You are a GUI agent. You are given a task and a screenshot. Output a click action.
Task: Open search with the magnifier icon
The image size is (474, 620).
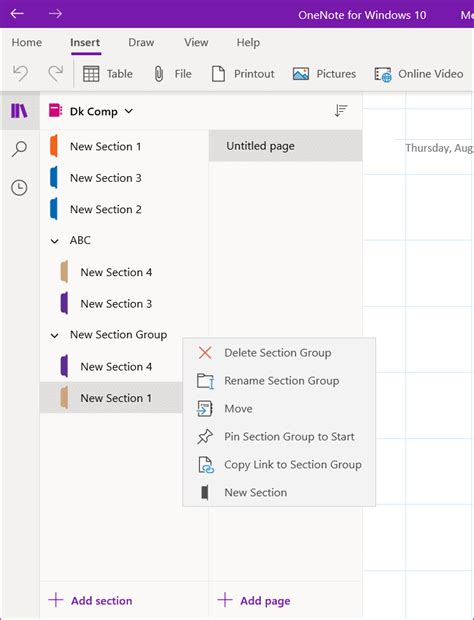(19, 149)
